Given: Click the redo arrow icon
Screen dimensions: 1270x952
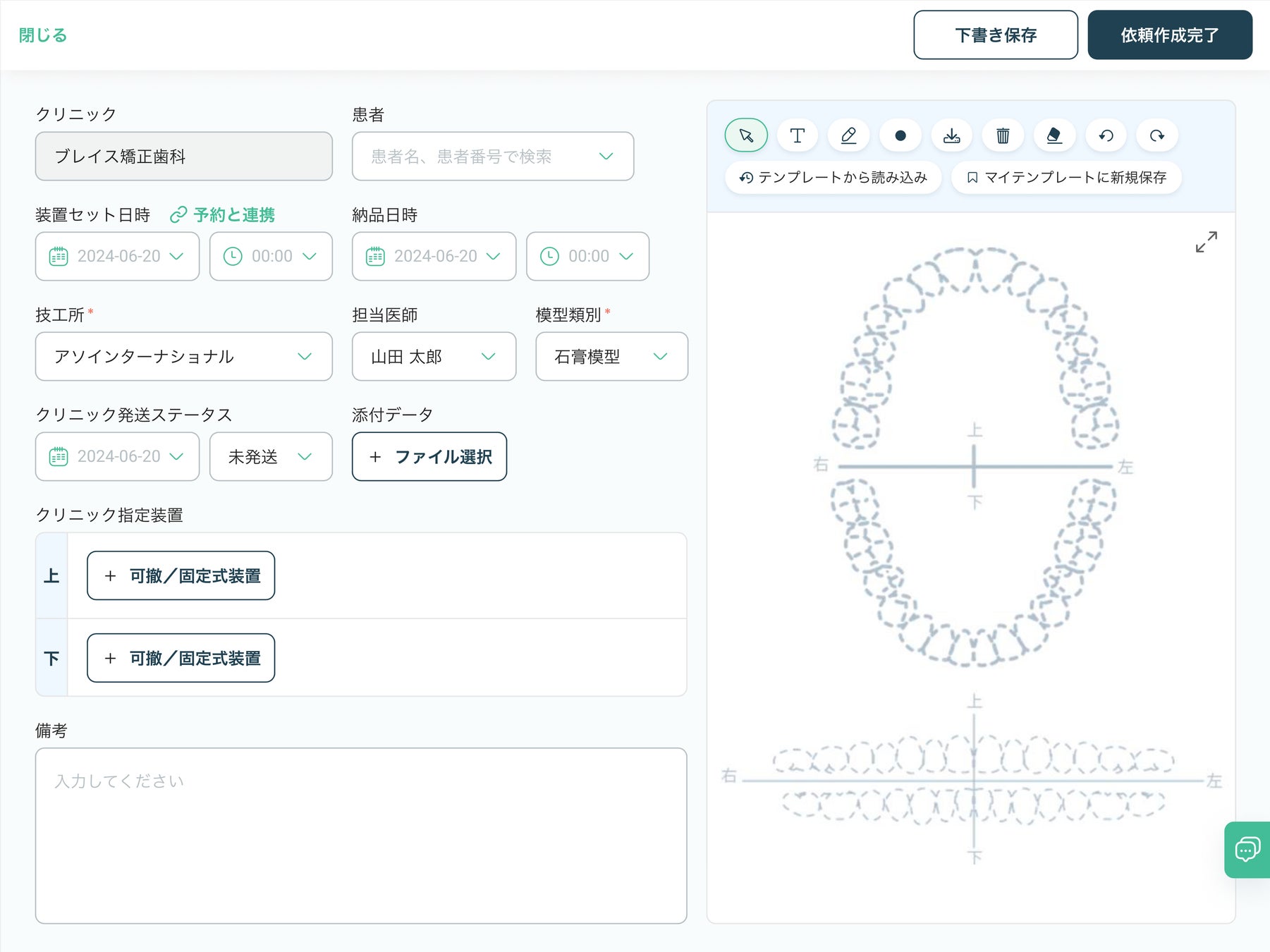Looking at the screenshot, I should [x=1157, y=135].
